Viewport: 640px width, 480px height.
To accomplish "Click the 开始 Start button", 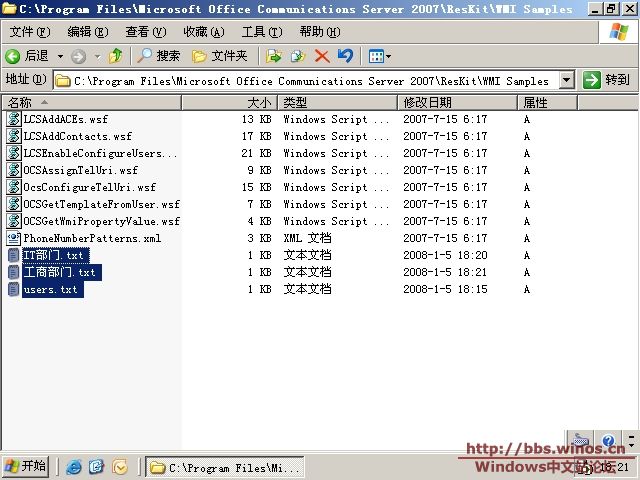I will [x=26, y=467].
